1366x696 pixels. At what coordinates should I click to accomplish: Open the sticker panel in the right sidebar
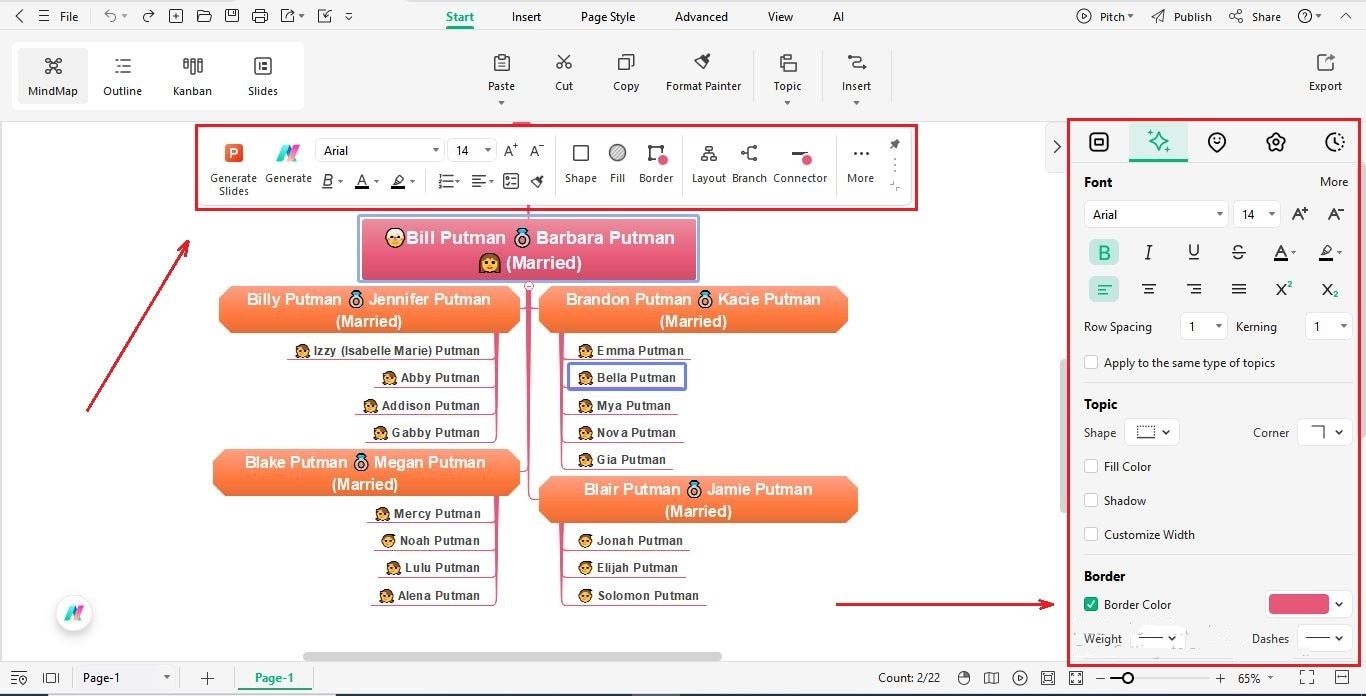(x=1217, y=142)
